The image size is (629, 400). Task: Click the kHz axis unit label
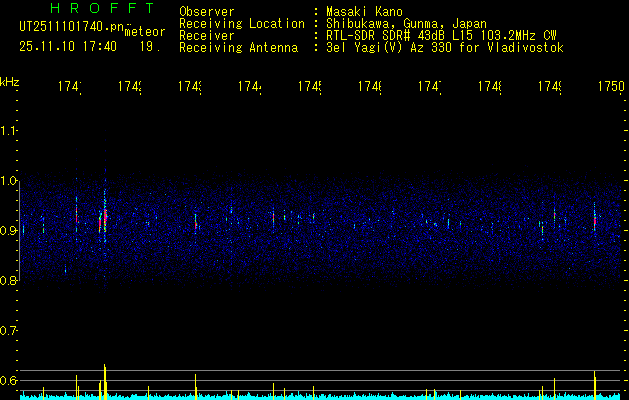(10, 81)
